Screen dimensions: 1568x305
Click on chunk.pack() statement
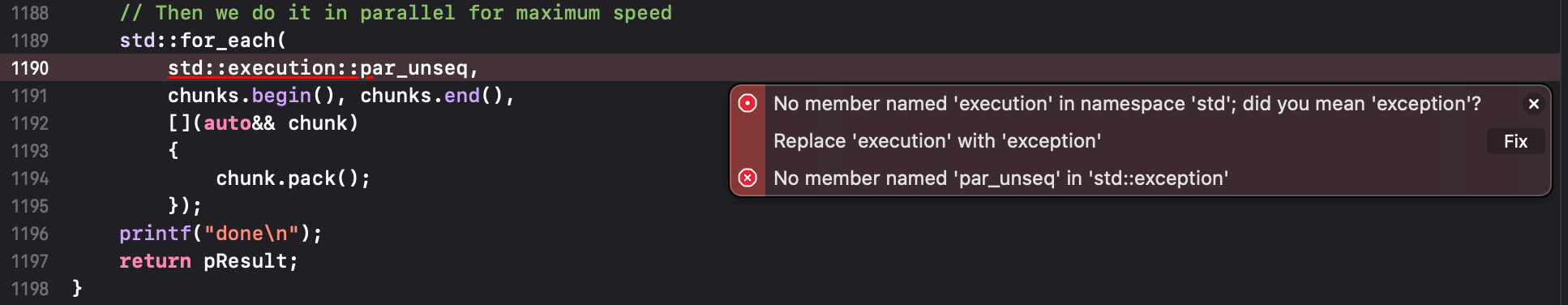(293, 178)
